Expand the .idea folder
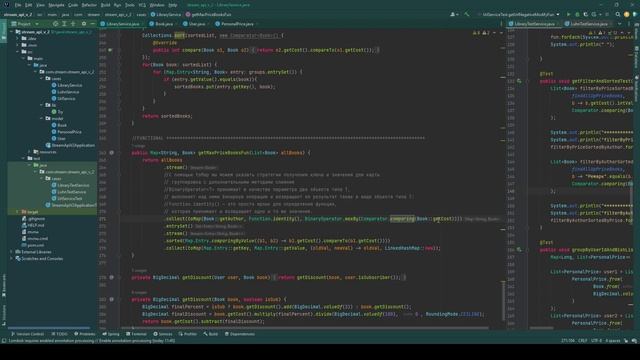 18,38
